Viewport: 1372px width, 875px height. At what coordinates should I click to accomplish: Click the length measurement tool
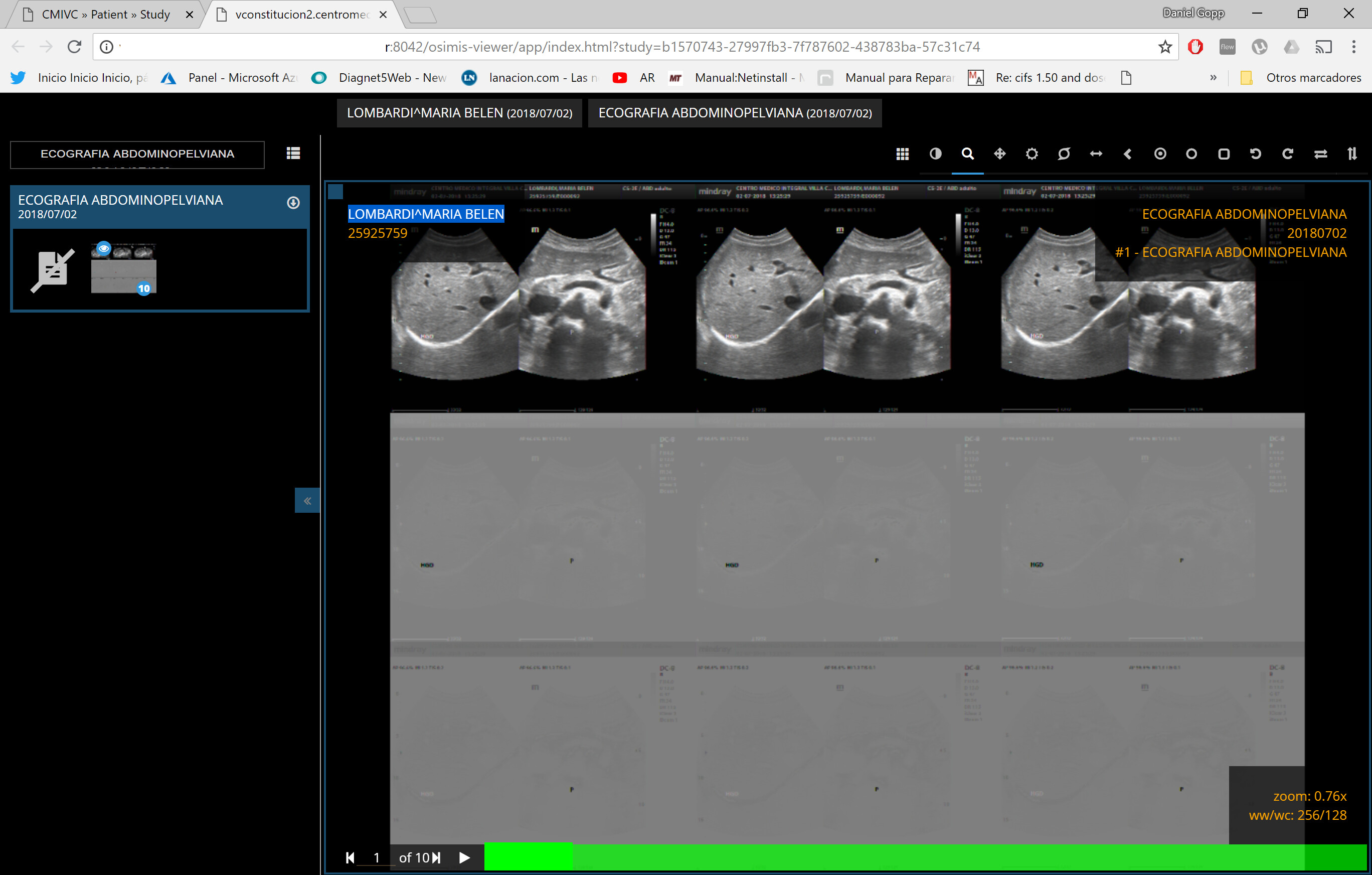click(x=1096, y=154)
